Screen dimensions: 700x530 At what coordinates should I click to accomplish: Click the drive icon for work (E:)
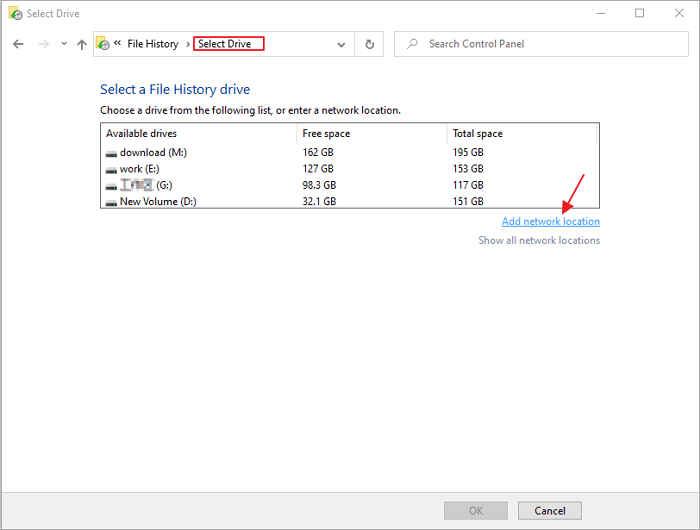[x=111, y=169]
